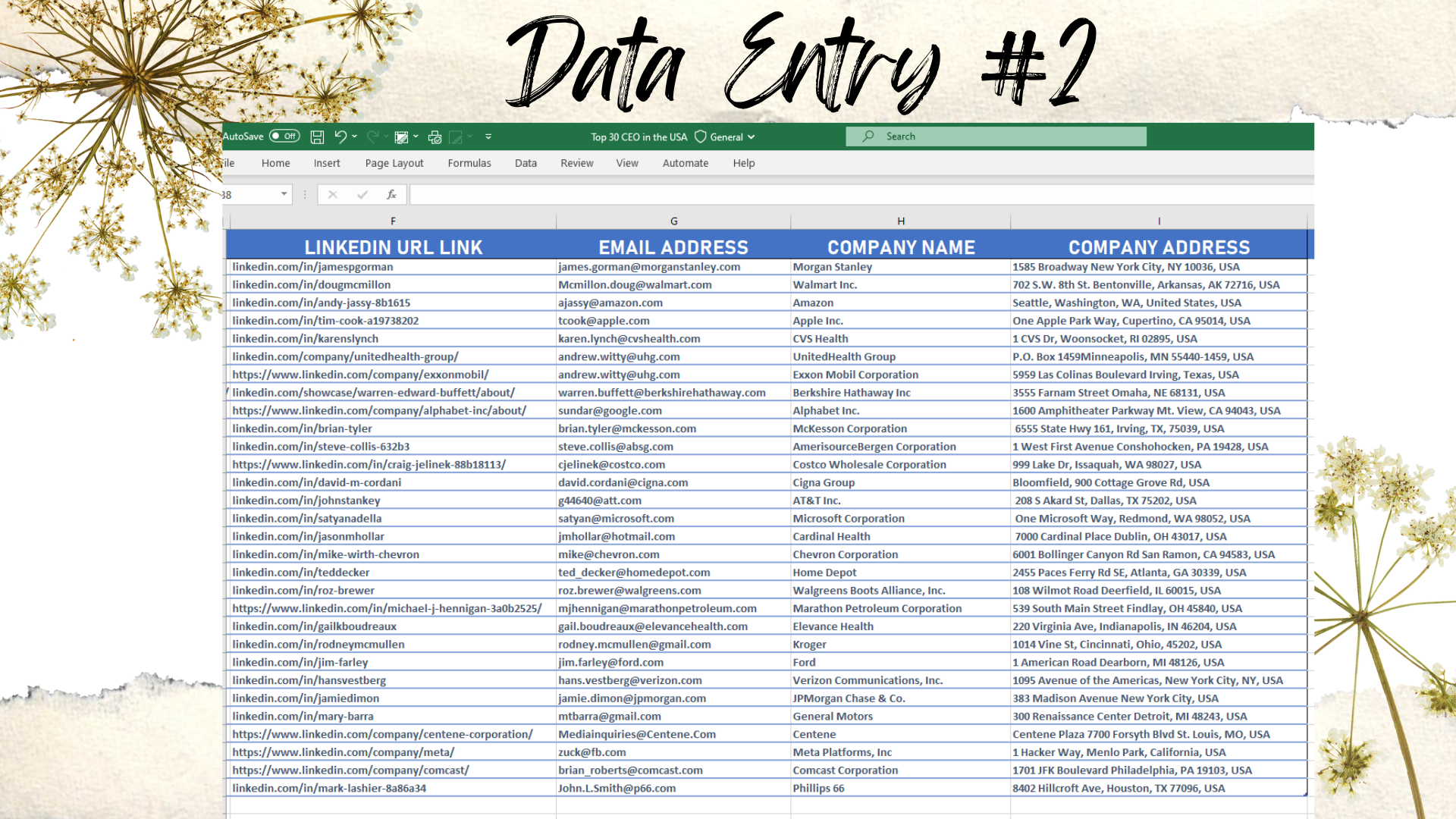
Task: Expand Customize Quick Access Toolbar menu
Action: coord(488,137)
